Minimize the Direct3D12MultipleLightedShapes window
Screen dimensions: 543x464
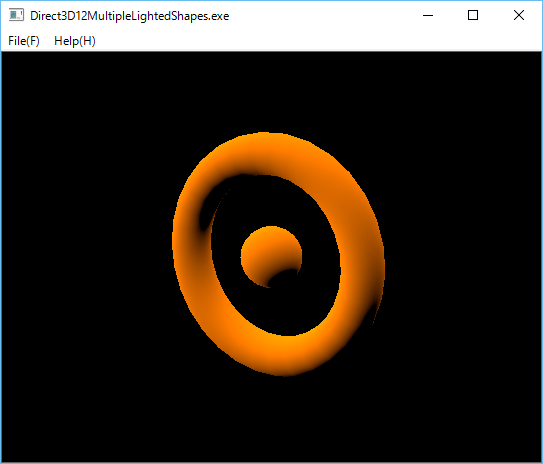pos(428,15)
